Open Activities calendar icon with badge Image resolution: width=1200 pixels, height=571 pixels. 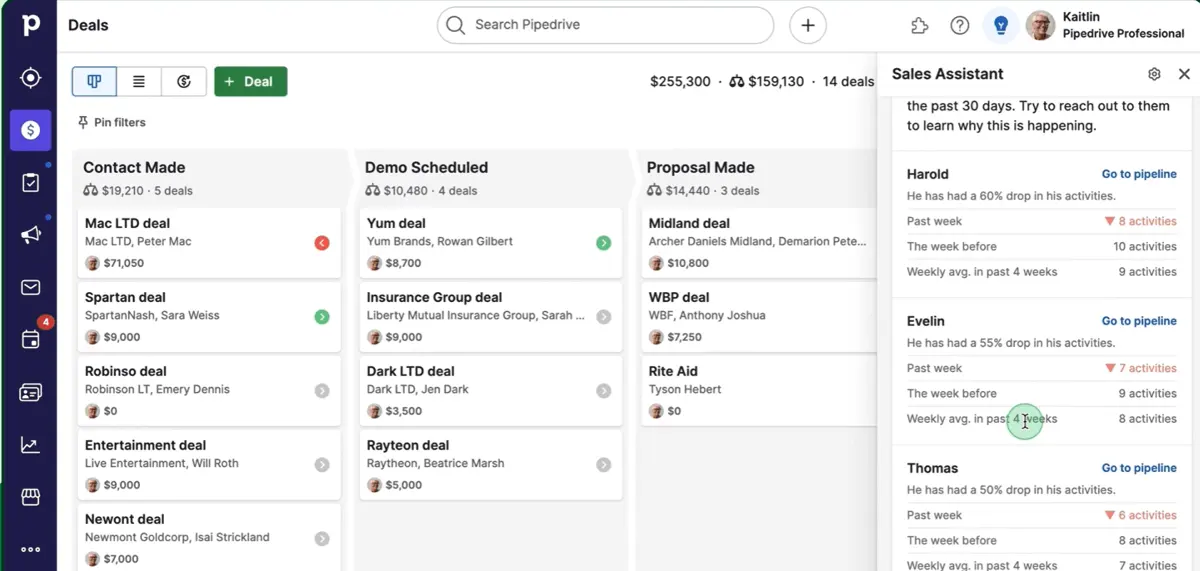coord(30,340)
